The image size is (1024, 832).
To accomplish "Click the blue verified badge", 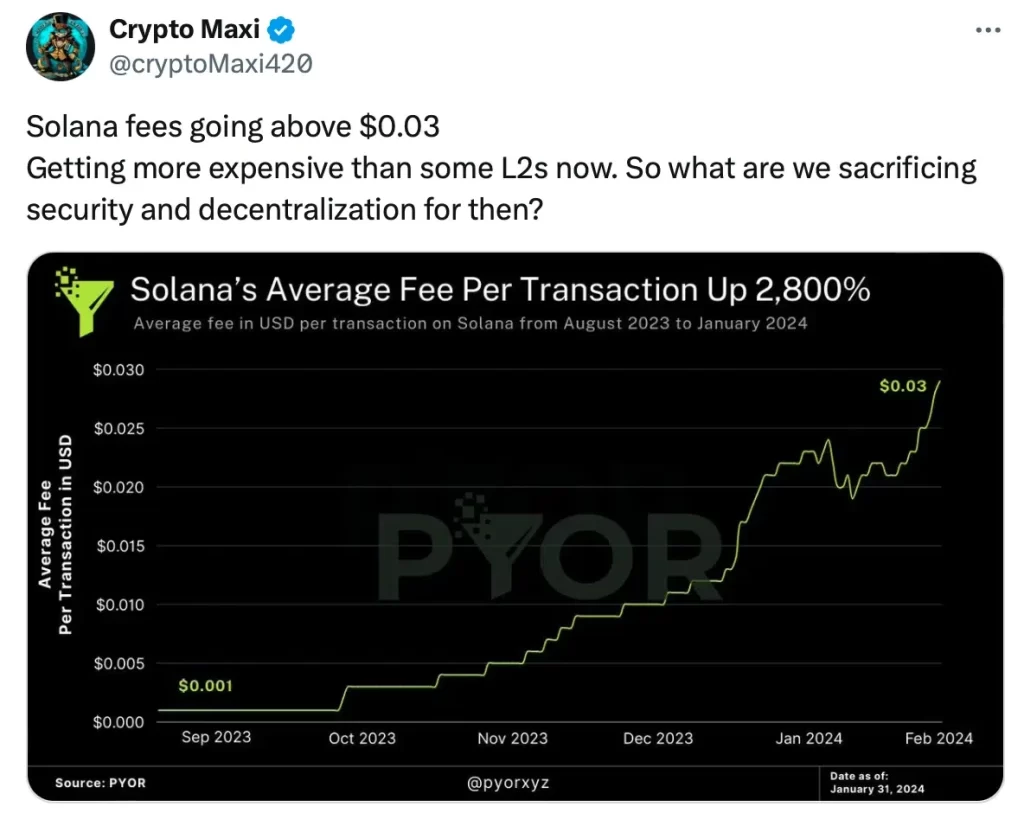I will (283, 30).
